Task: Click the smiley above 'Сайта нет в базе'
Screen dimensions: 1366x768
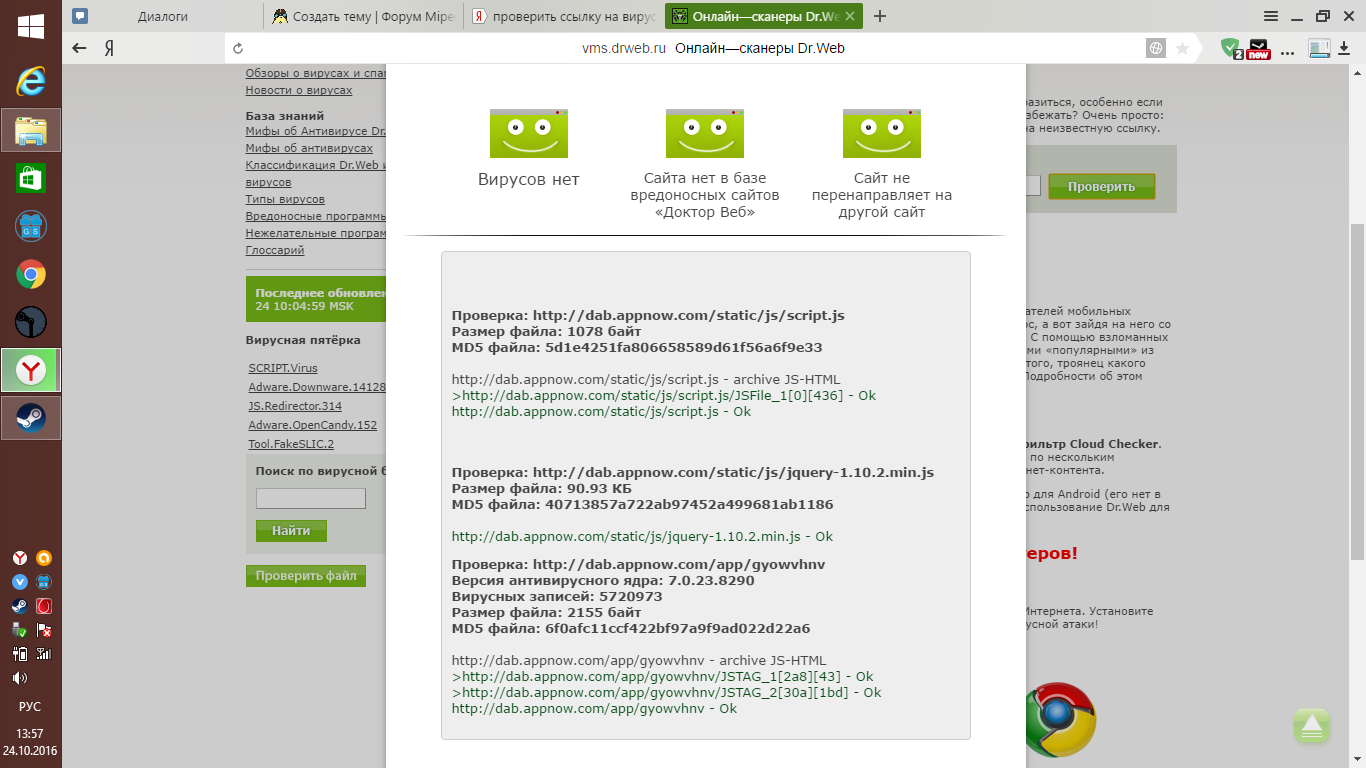Action: (x=705, y=133)
